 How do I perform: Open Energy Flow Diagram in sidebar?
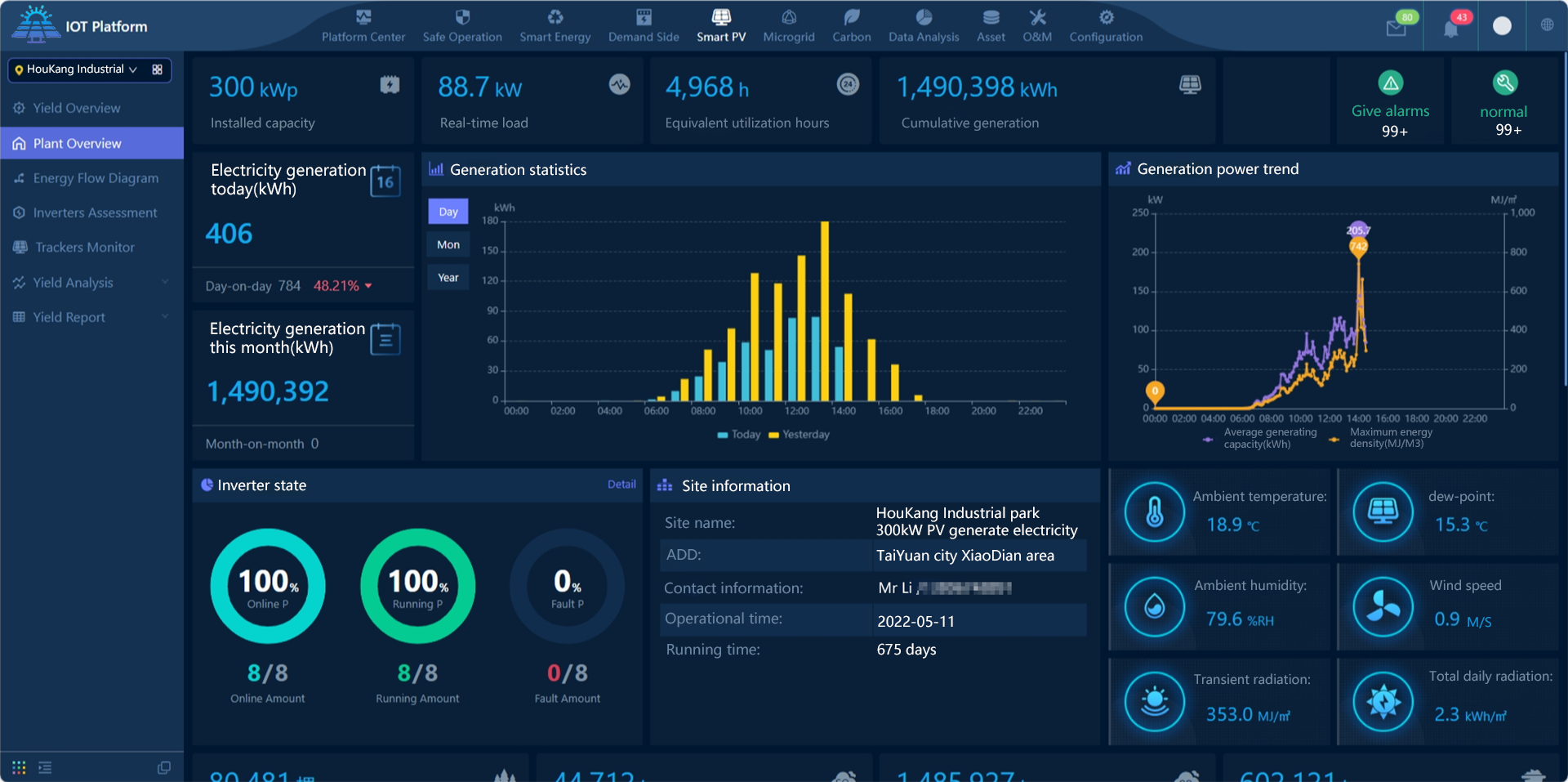point(96,178)
